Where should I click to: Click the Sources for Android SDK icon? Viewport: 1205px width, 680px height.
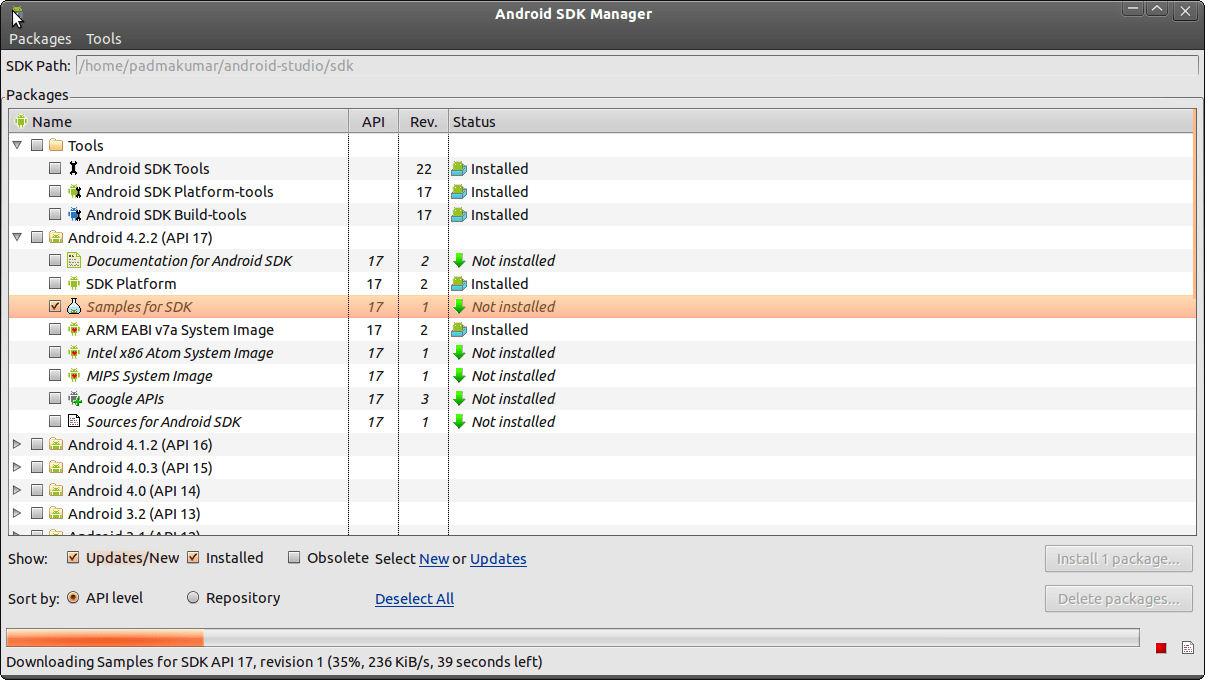coord(73,422)
